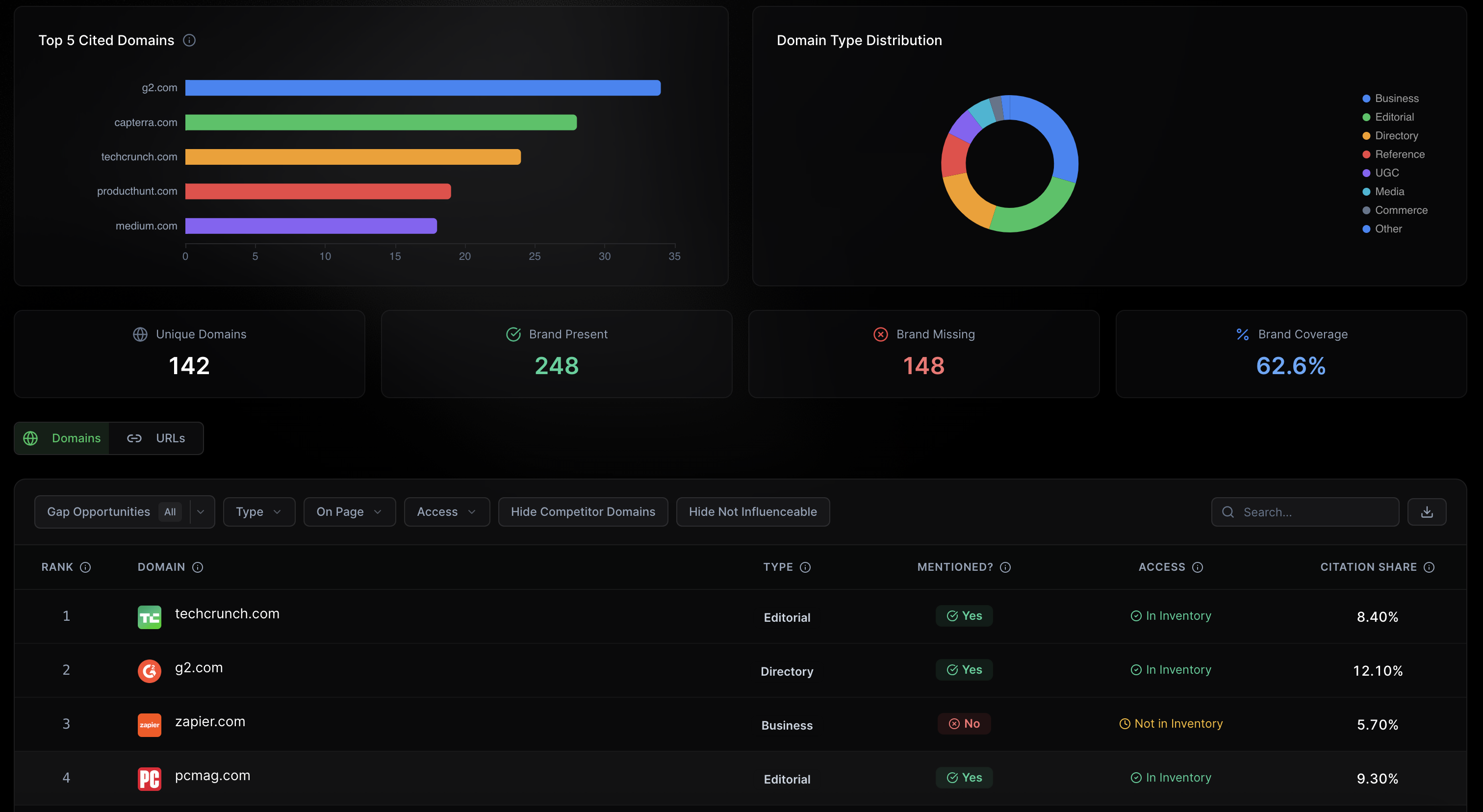1483x812 pixels.
Task: Click the G2 logo next to g2.com
Action: tap(149, 670)
